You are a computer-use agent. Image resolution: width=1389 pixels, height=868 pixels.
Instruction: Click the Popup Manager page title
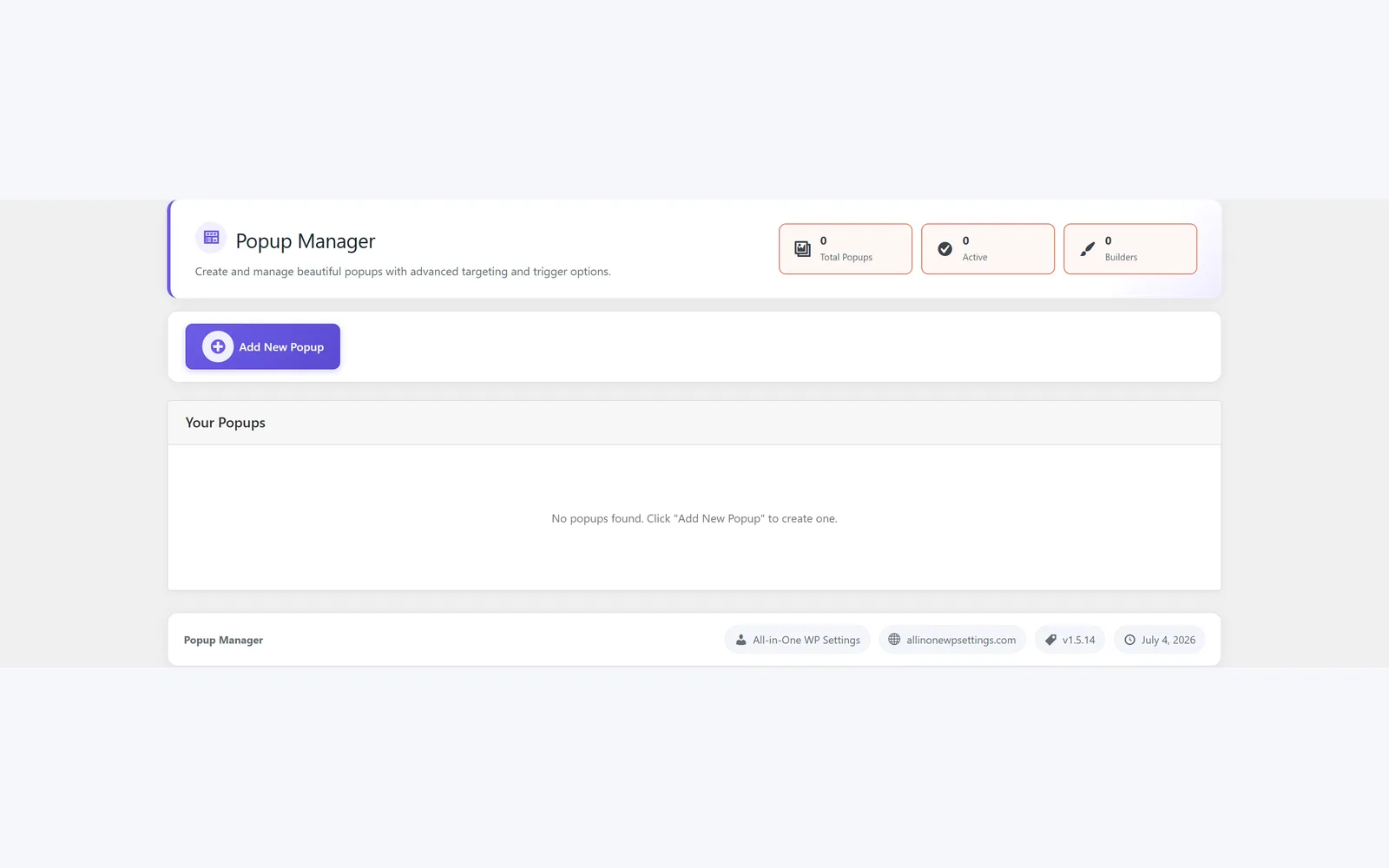(x=306, y=241)
